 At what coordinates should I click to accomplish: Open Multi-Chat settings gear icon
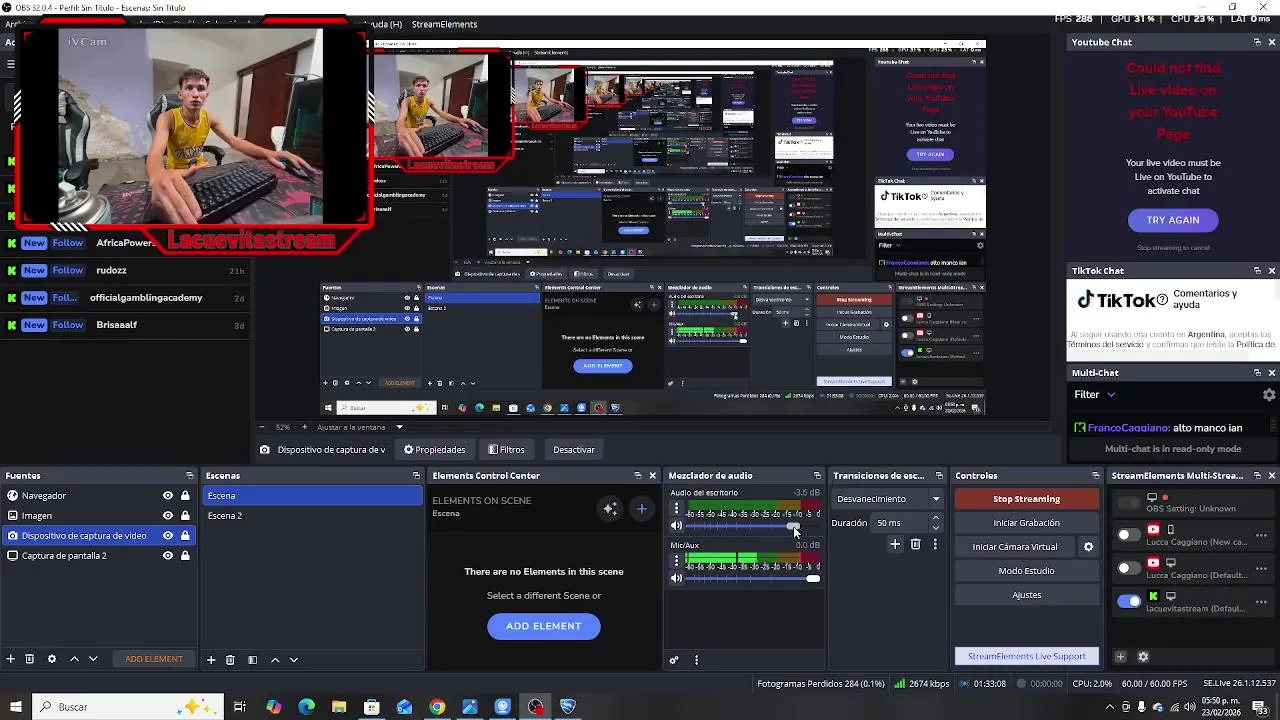point(1269,395)
